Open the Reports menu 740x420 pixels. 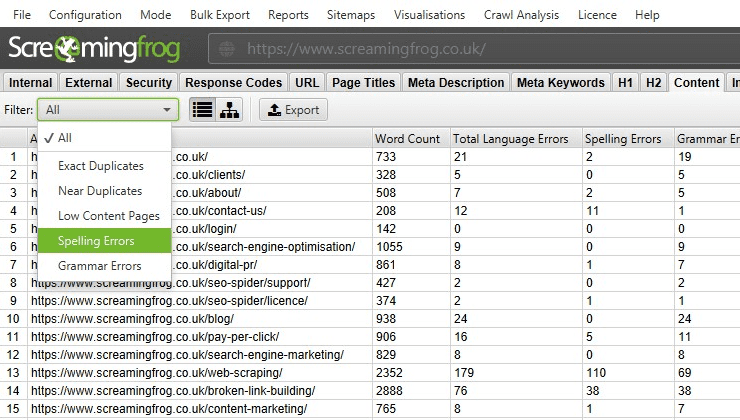pos(288,15)
